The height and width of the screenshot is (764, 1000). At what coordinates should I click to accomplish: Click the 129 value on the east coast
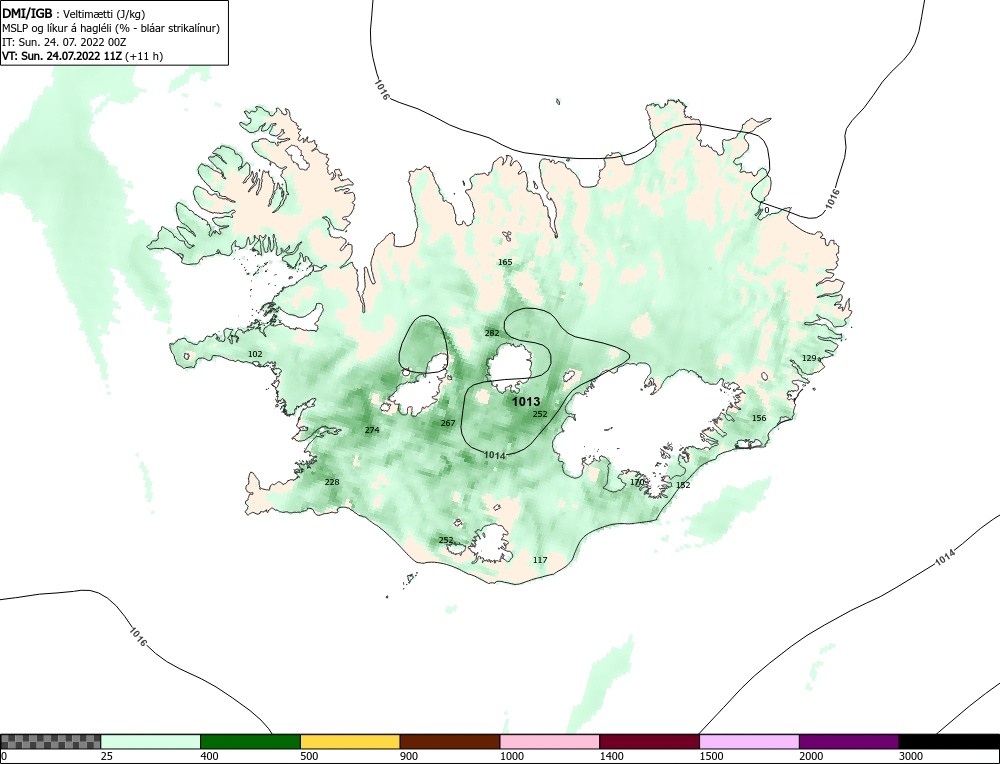809,358
